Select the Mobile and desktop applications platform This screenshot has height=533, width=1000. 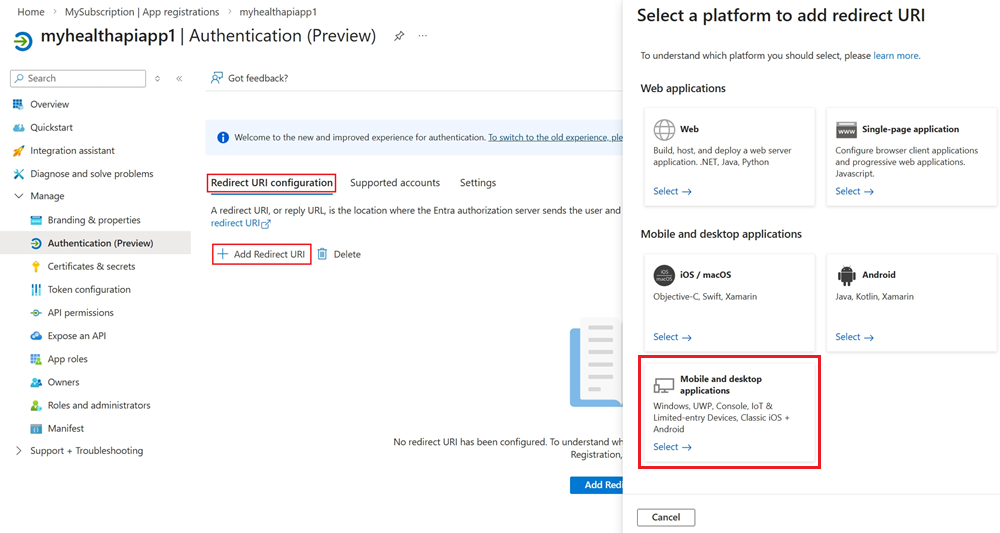(x=729, y=410)
